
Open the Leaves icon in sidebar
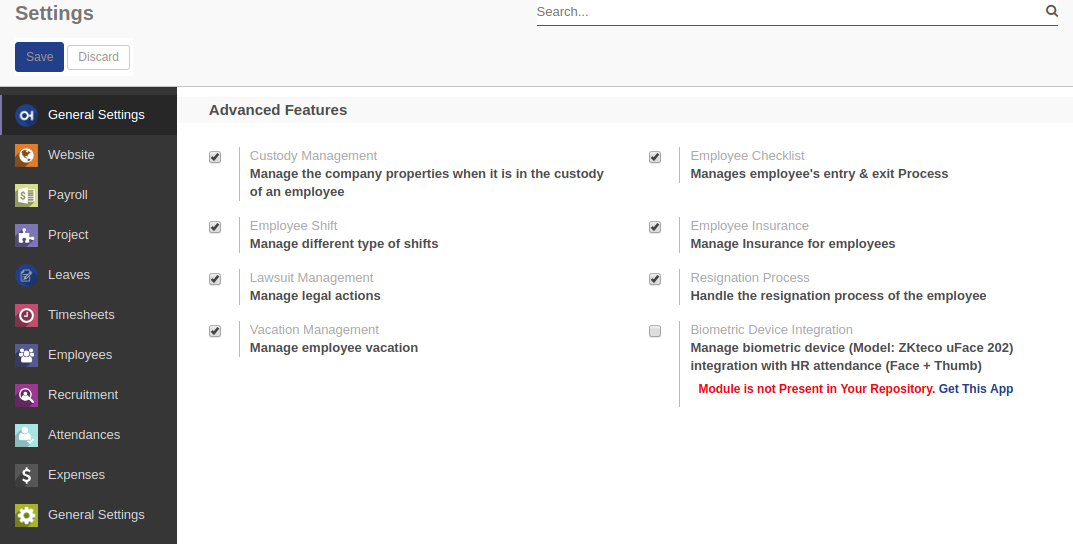(x=27, y=275)
